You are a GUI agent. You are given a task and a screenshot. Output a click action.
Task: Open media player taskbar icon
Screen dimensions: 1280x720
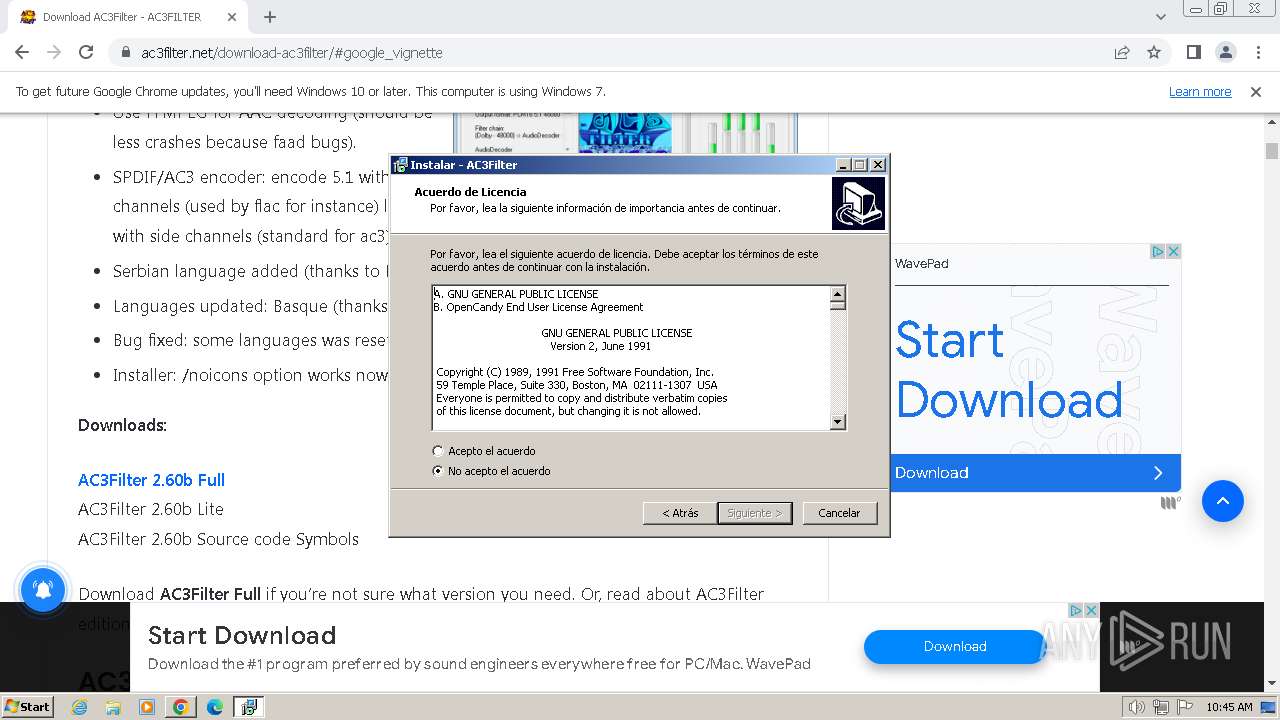tap(147, 707)
